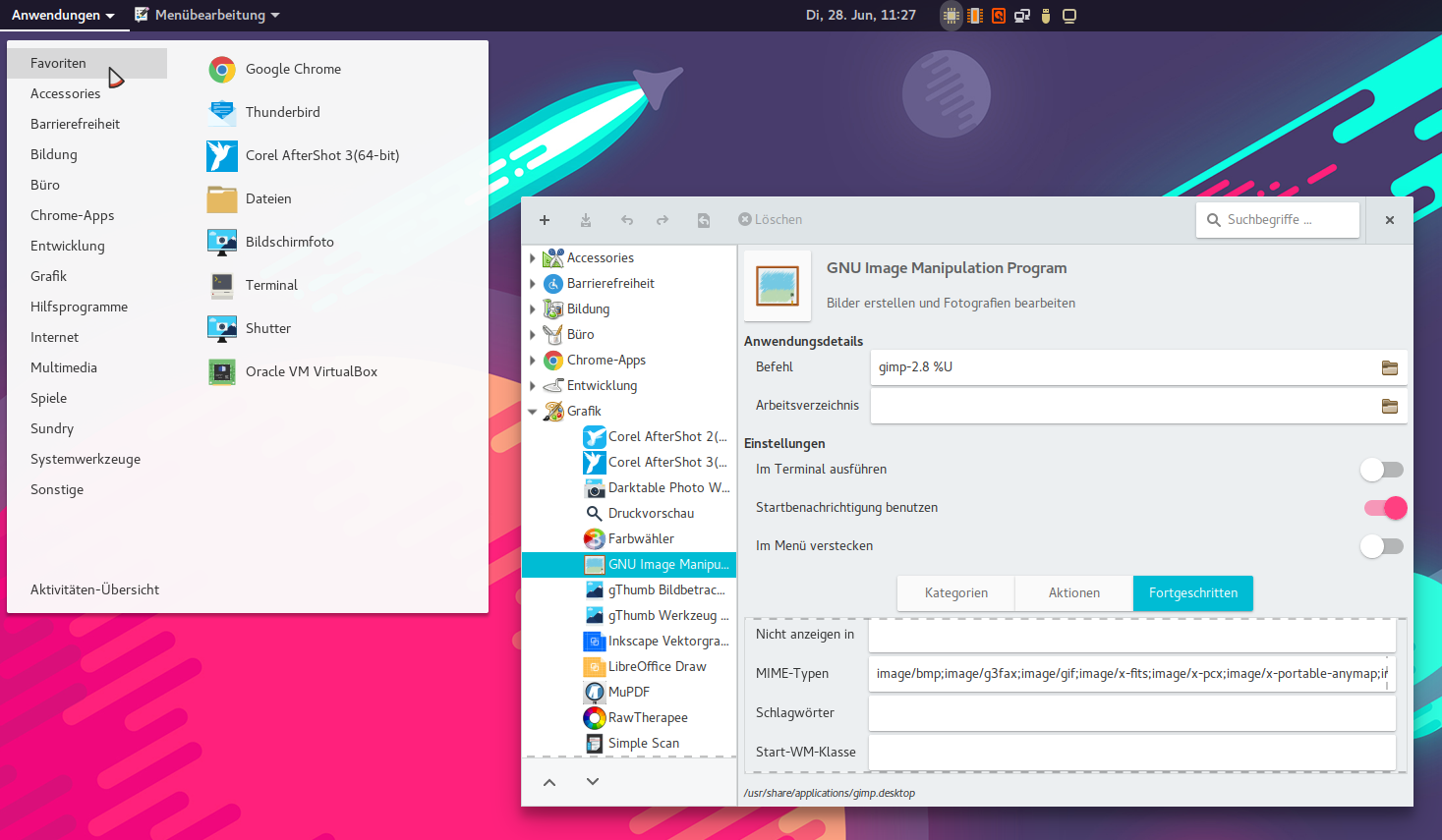Click the save changes toolbar icon

pos(586,220)
